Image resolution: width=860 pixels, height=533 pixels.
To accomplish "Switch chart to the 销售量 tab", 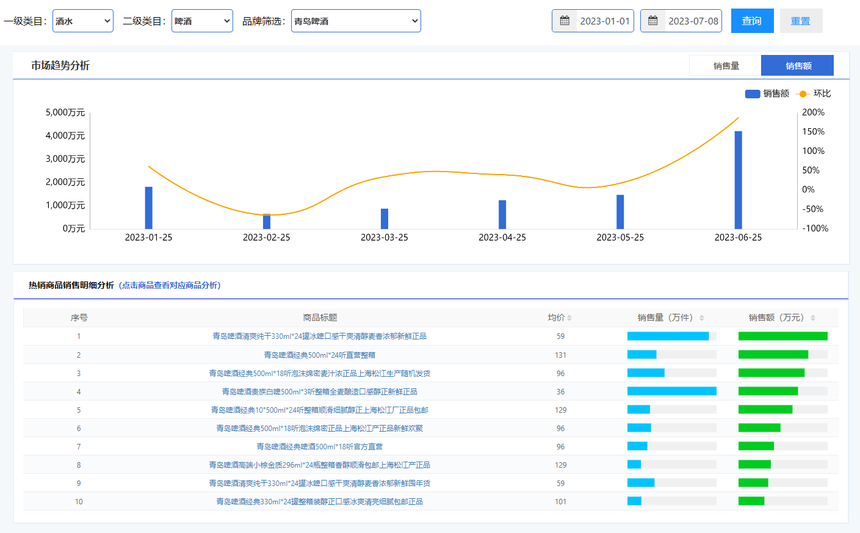I will [726, 66].
